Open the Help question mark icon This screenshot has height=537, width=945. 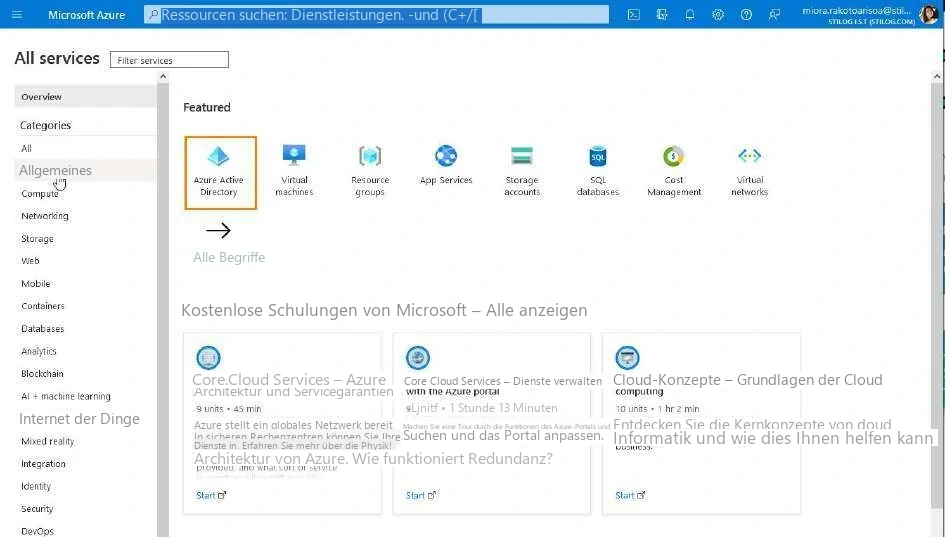point(746,14)
